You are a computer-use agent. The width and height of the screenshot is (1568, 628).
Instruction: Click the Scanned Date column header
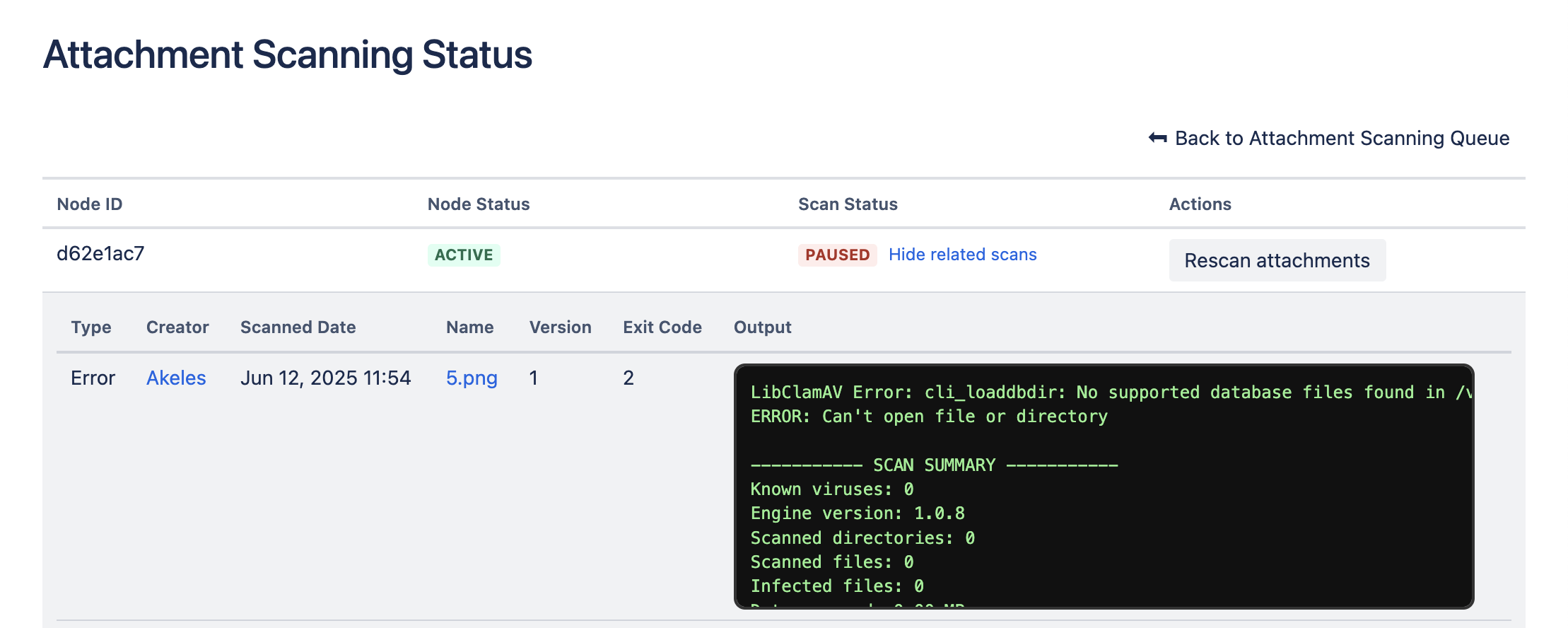(298, 327)
